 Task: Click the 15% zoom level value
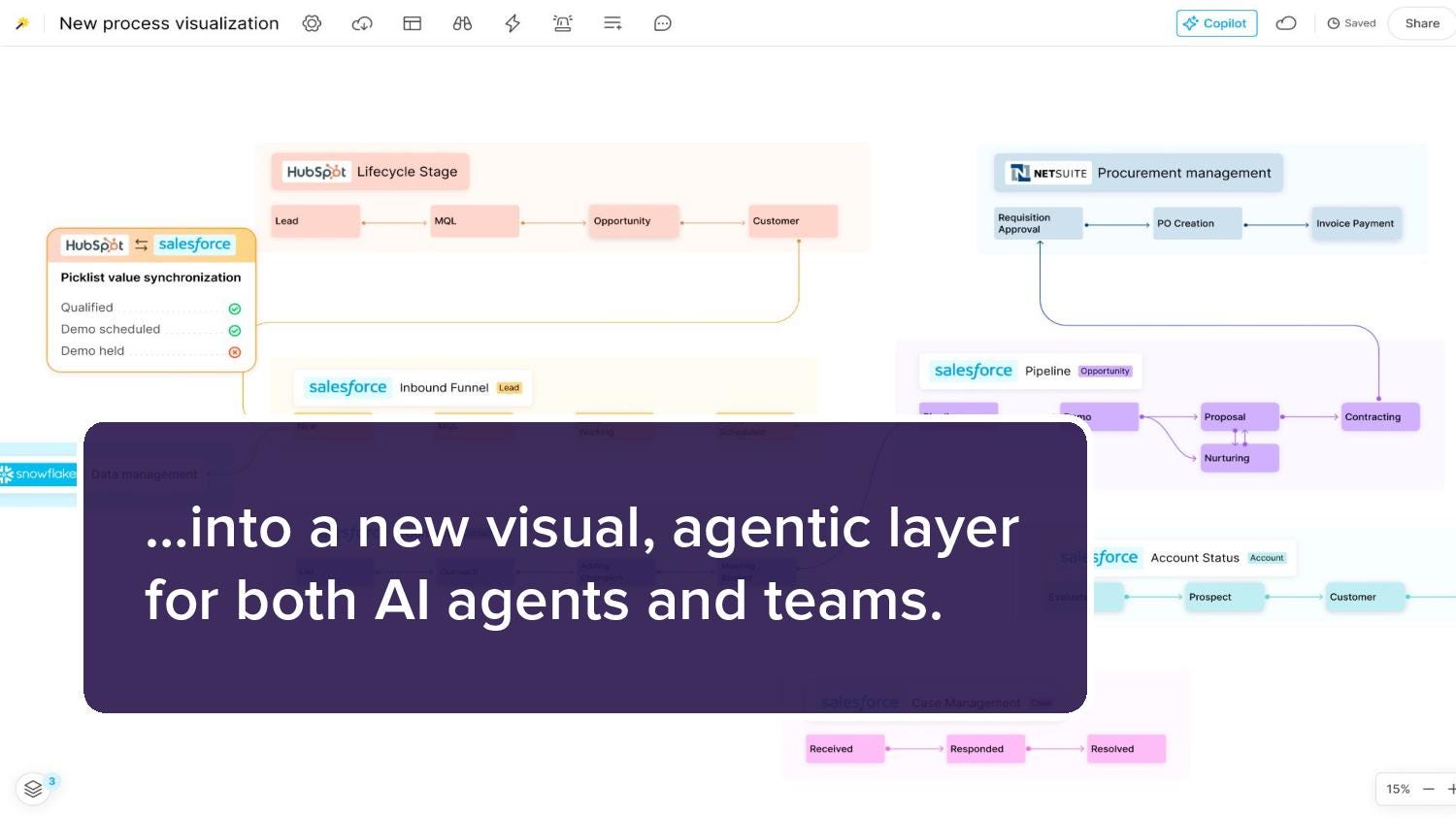click(x=1398, y=789)
